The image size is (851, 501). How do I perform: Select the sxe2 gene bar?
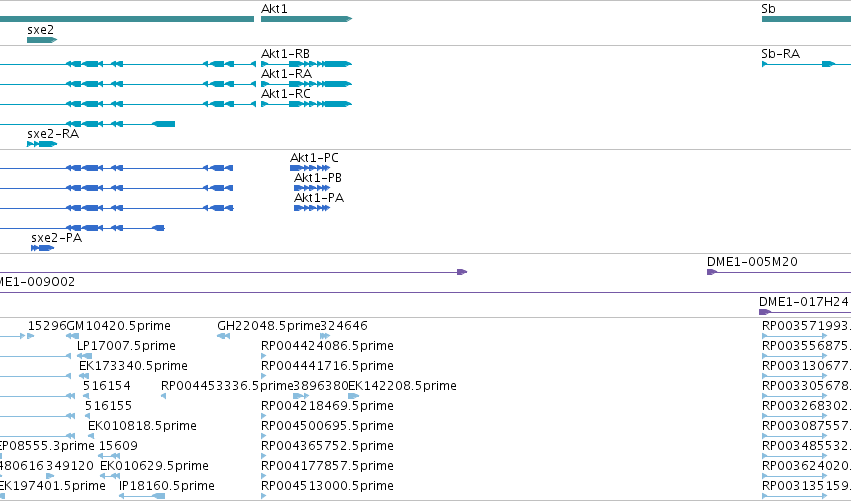click(42, 40)
